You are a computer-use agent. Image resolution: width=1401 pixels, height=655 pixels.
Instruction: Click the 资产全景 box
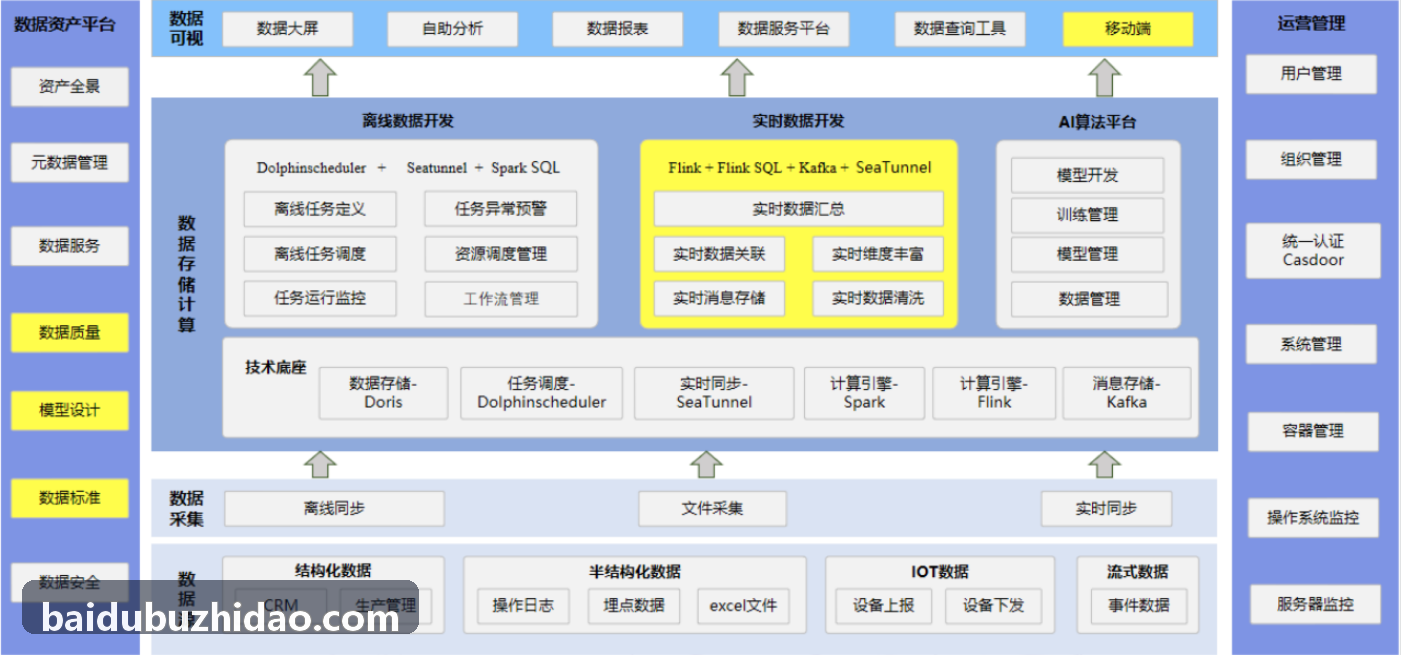point(70,87)
